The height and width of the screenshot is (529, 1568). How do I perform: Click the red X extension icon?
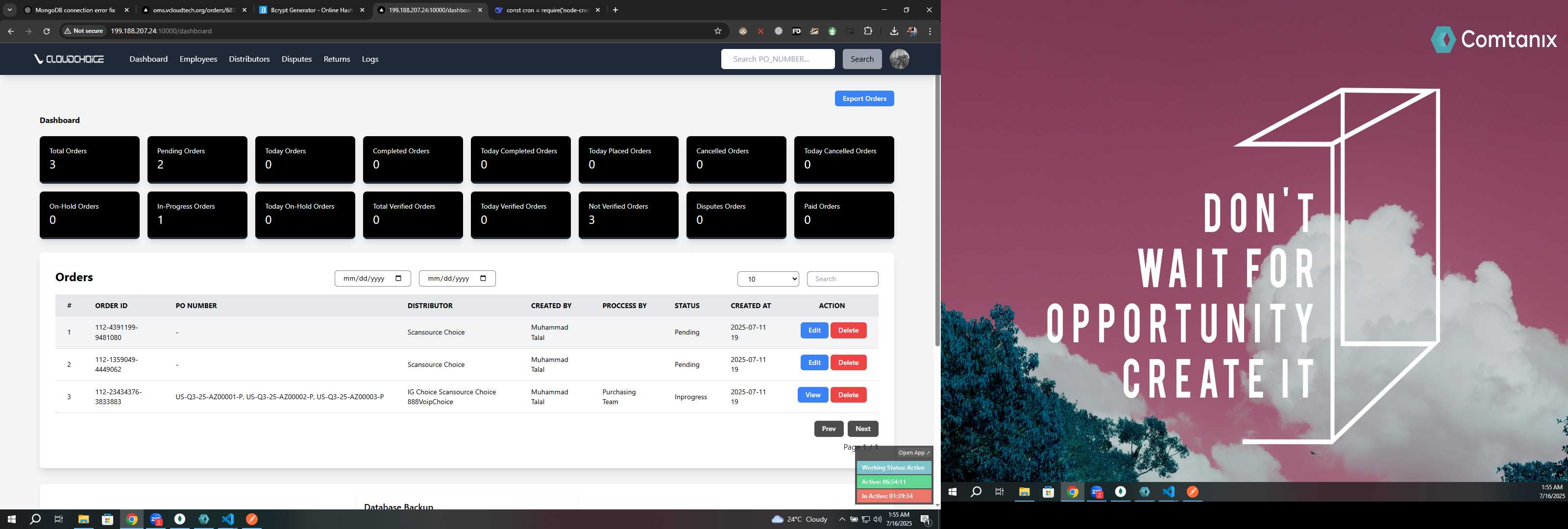point(760,31)
